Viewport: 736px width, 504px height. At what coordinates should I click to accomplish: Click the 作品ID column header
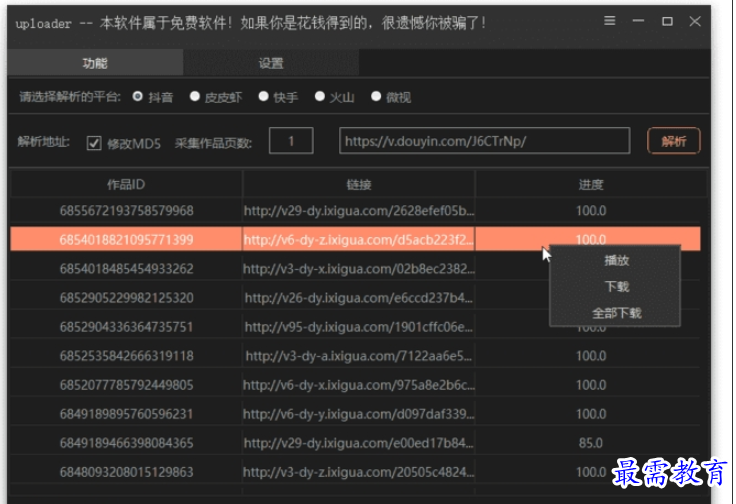click(x=126, y=184)
